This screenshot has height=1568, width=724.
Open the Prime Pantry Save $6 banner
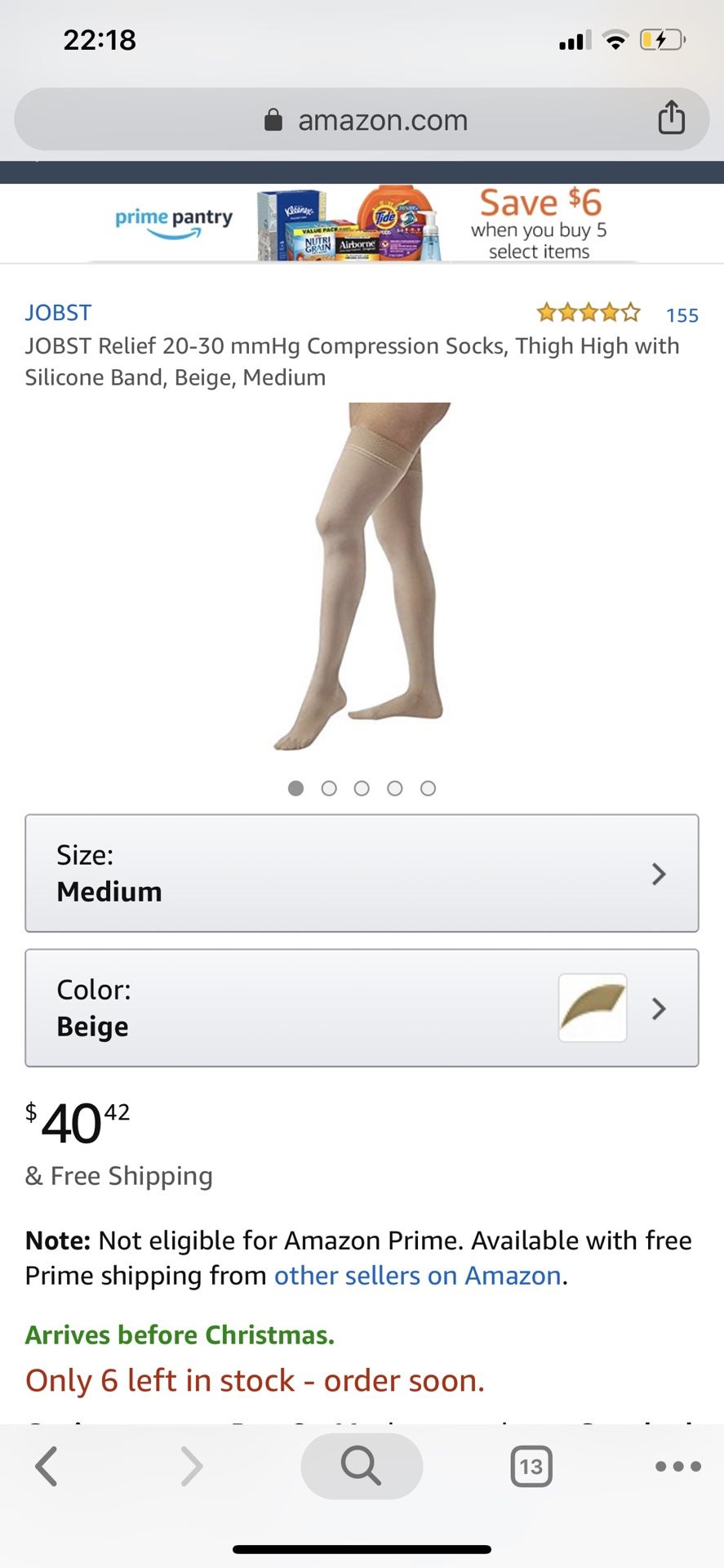362,223
